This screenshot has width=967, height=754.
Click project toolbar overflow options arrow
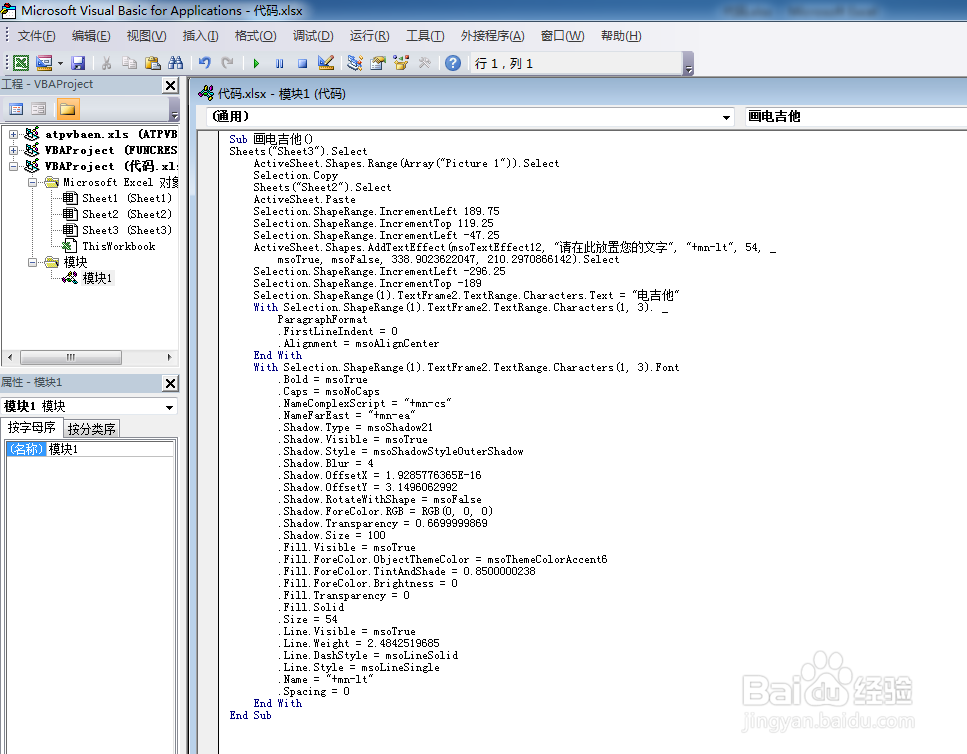pyautogui.click(x=175, y=110)
